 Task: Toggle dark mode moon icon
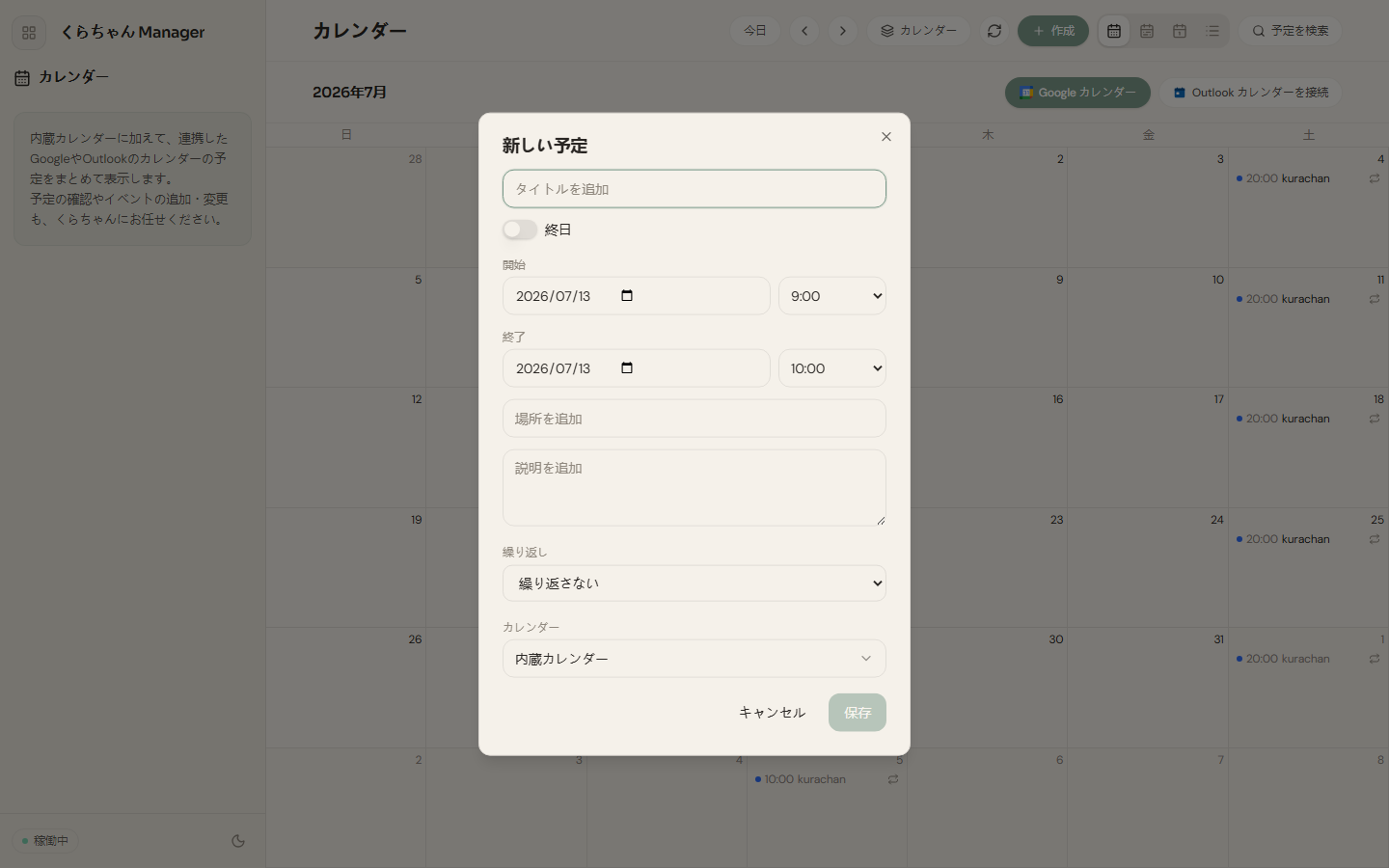click(238, 841)
